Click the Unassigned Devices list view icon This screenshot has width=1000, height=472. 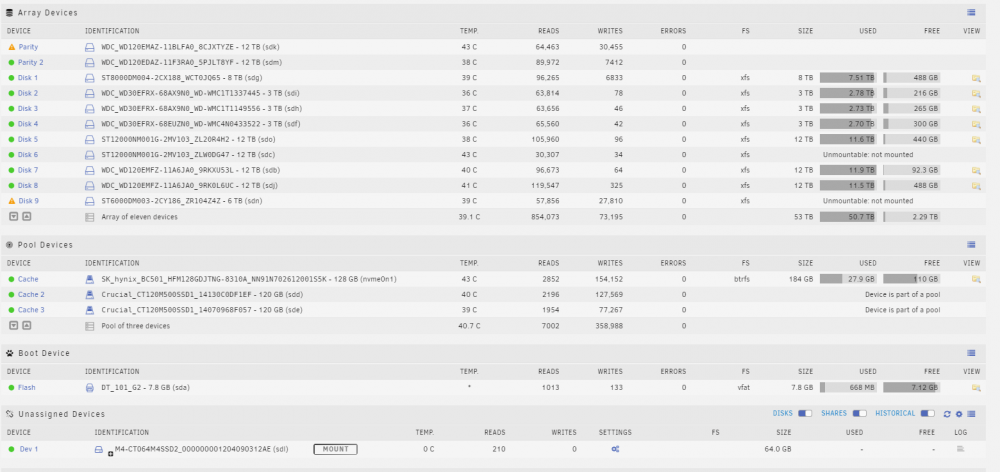[x=969, y=414]
